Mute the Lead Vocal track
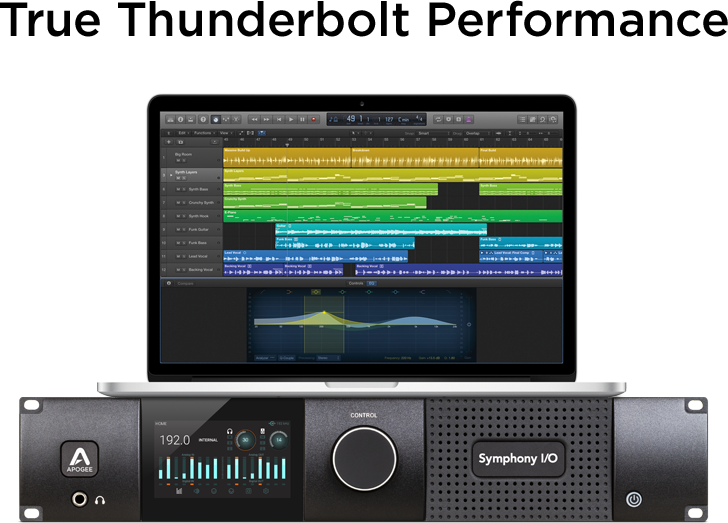Viewport: 728px width, 523px height. coord(178,256)
